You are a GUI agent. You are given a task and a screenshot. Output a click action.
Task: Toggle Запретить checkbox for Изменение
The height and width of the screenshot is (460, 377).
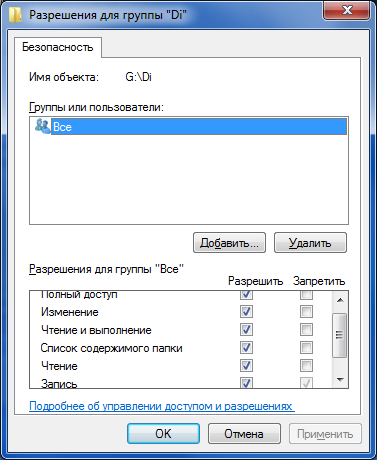(x=306, y=312)
